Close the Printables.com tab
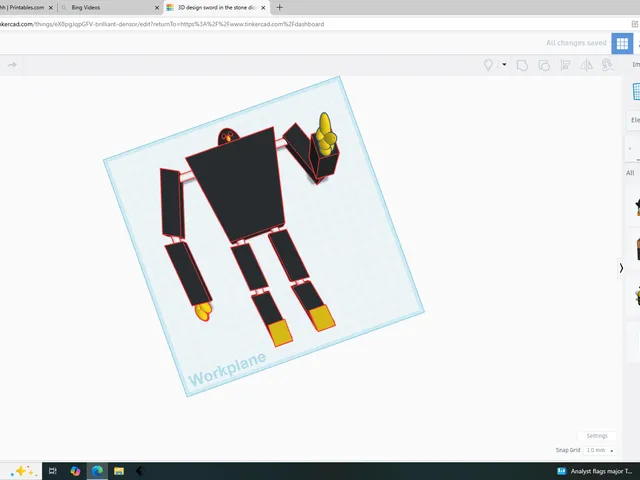This screenshot has width=640, height=480. [x=51, y=7]
